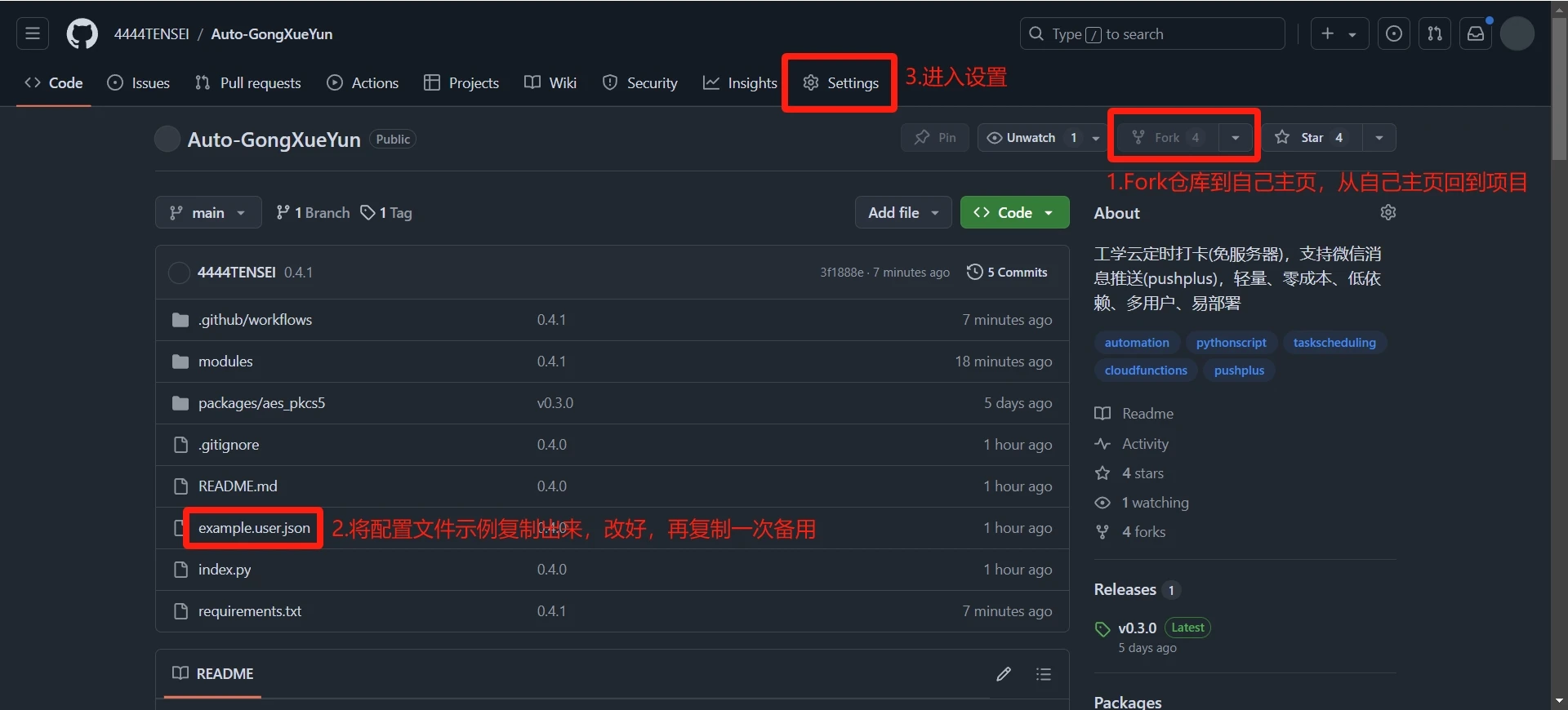
Task: Click the automation topic tag
Action: (x=1137, y=343)
